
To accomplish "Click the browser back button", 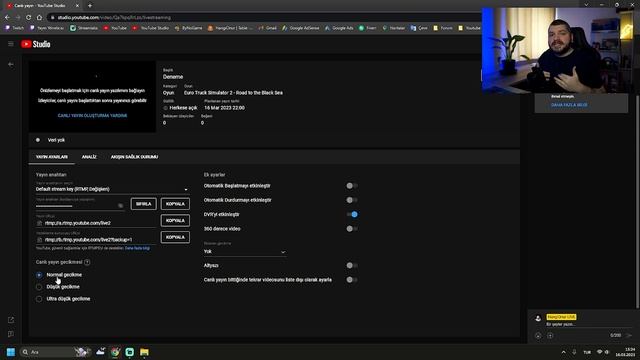I will click(x=7, y=18).
